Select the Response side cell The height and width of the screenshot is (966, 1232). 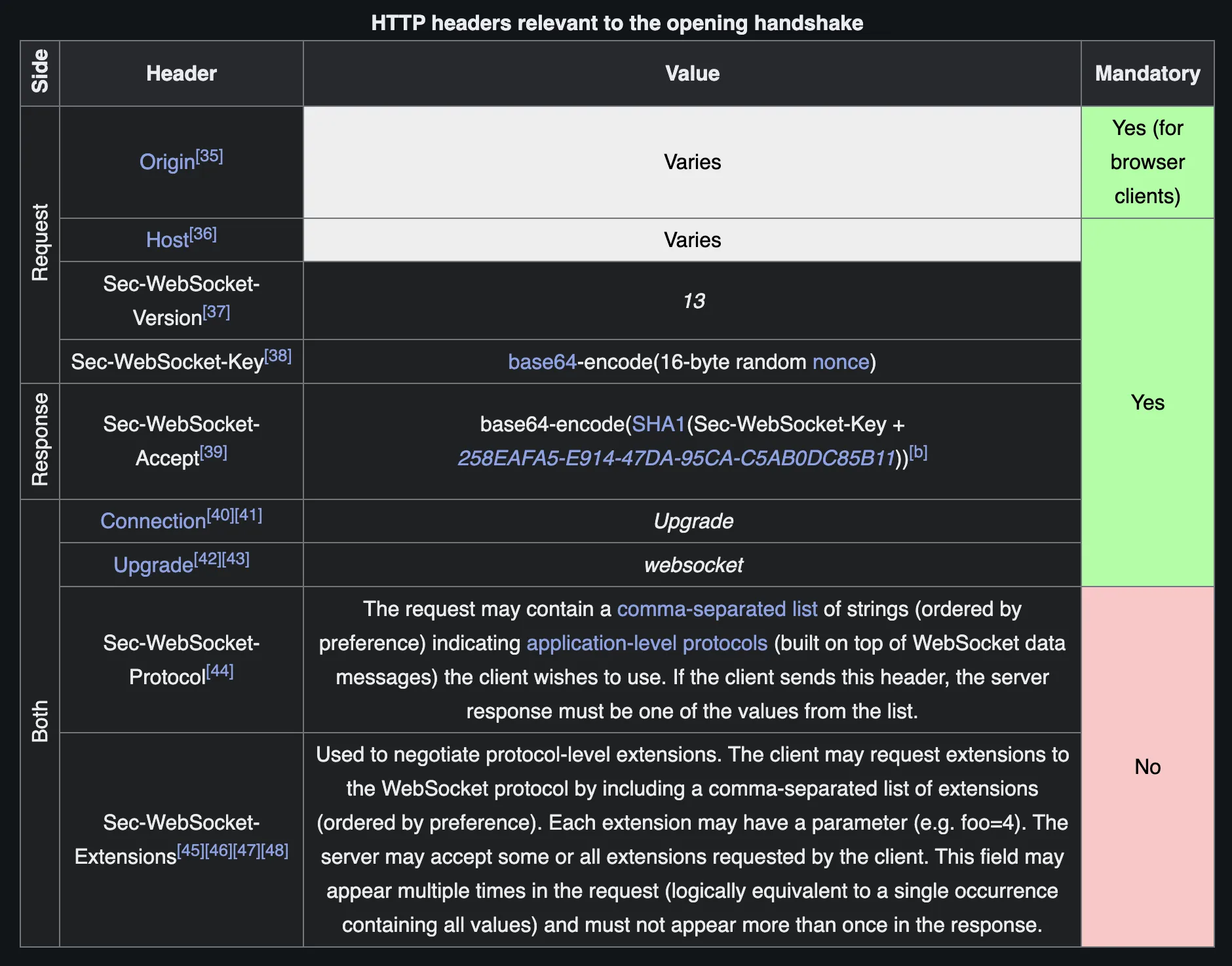[x=40, y=441]
